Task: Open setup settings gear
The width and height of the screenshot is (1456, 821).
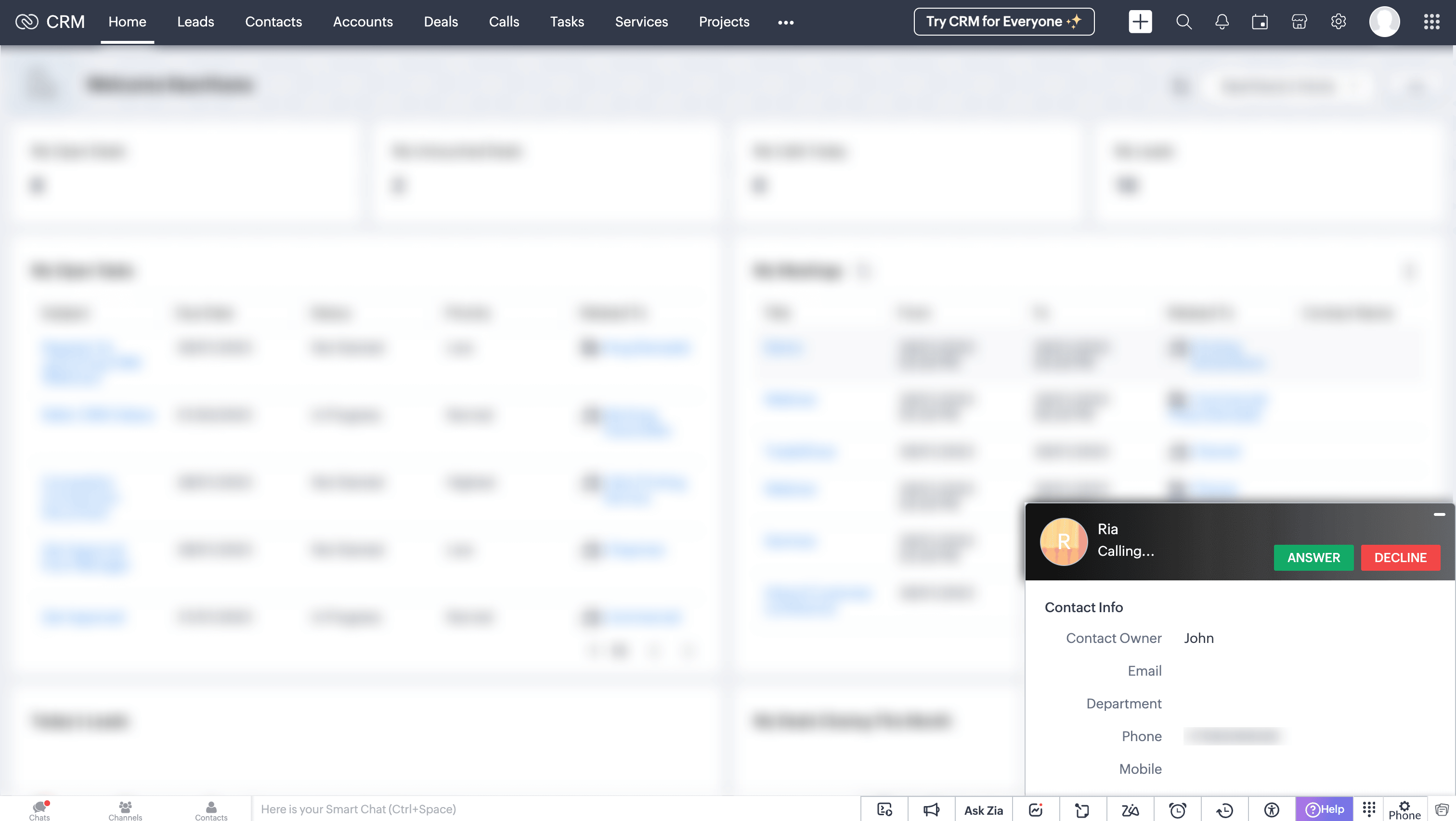Action: (1338, 22)
